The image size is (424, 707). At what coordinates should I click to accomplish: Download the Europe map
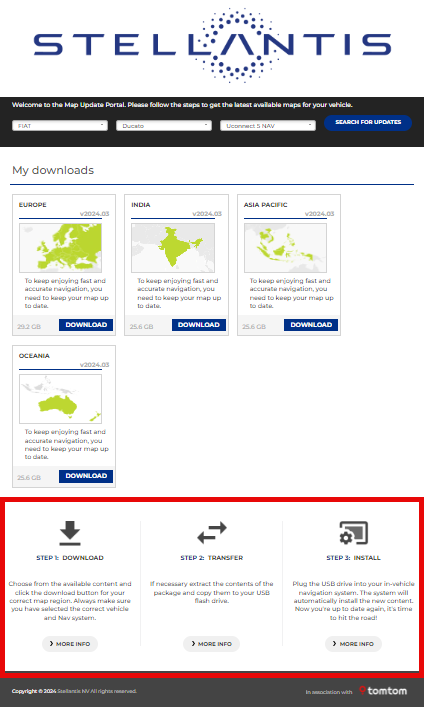point(86,325)
